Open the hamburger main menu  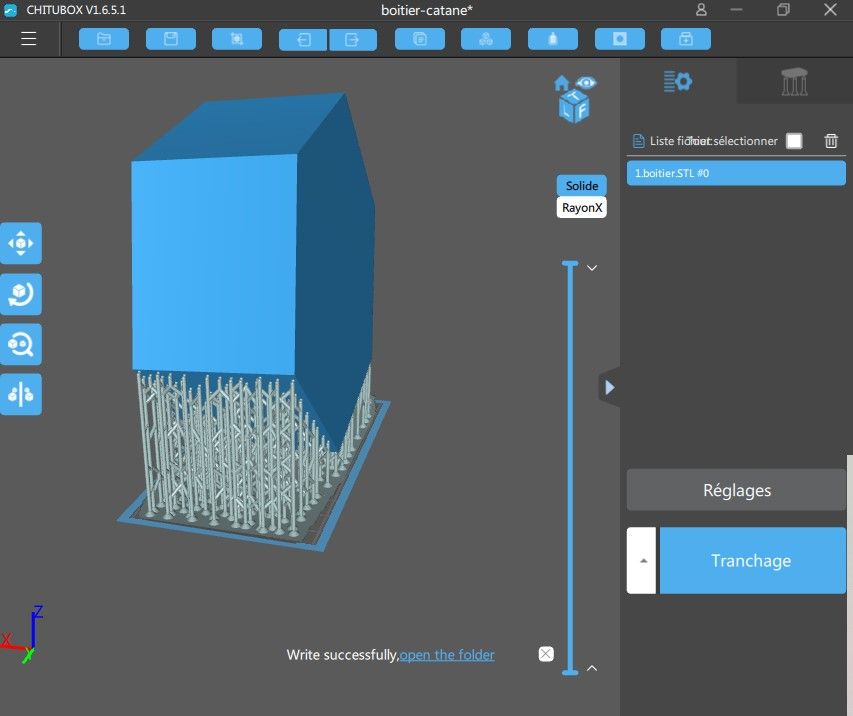pos(28,39)
